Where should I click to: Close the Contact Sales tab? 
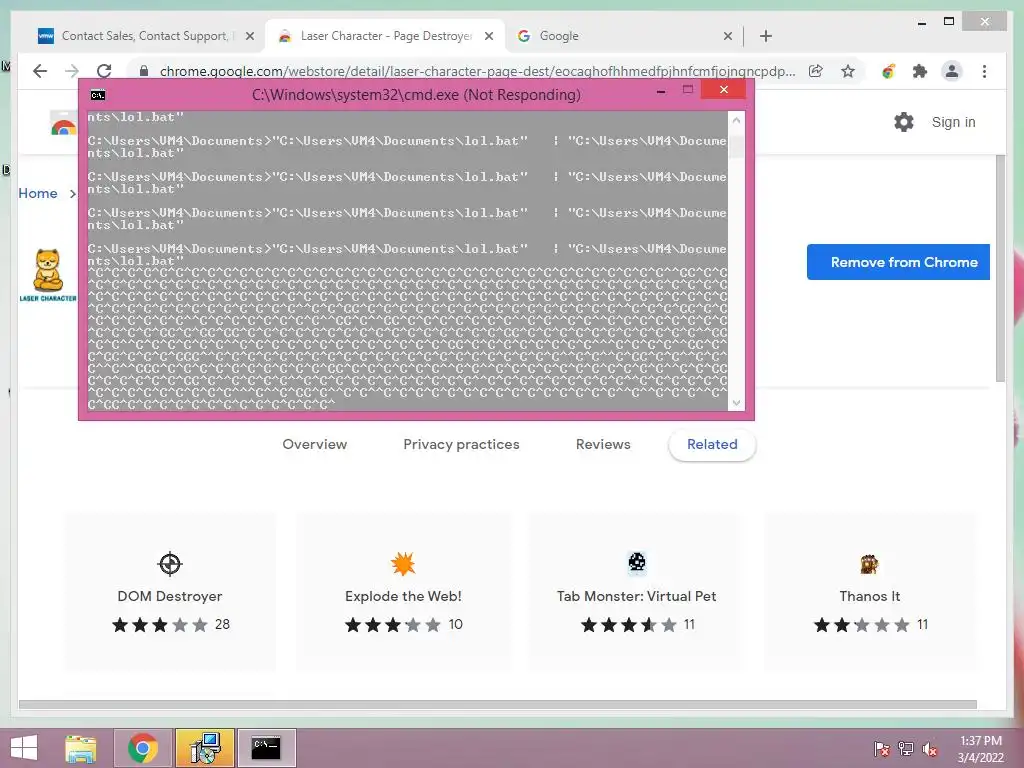click(249, 36)
